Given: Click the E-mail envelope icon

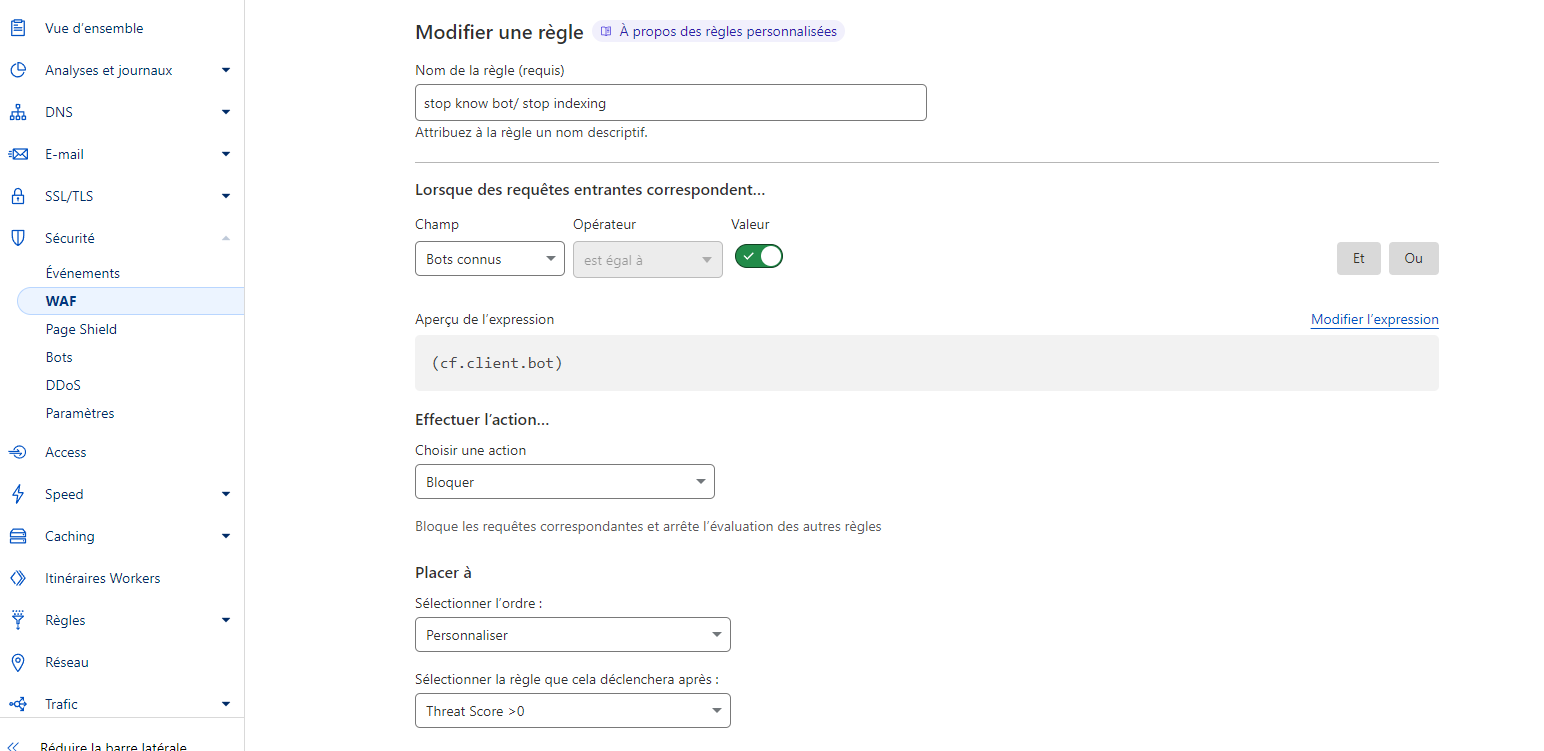Looking at the screenshot, I should [x=17, y=154].
